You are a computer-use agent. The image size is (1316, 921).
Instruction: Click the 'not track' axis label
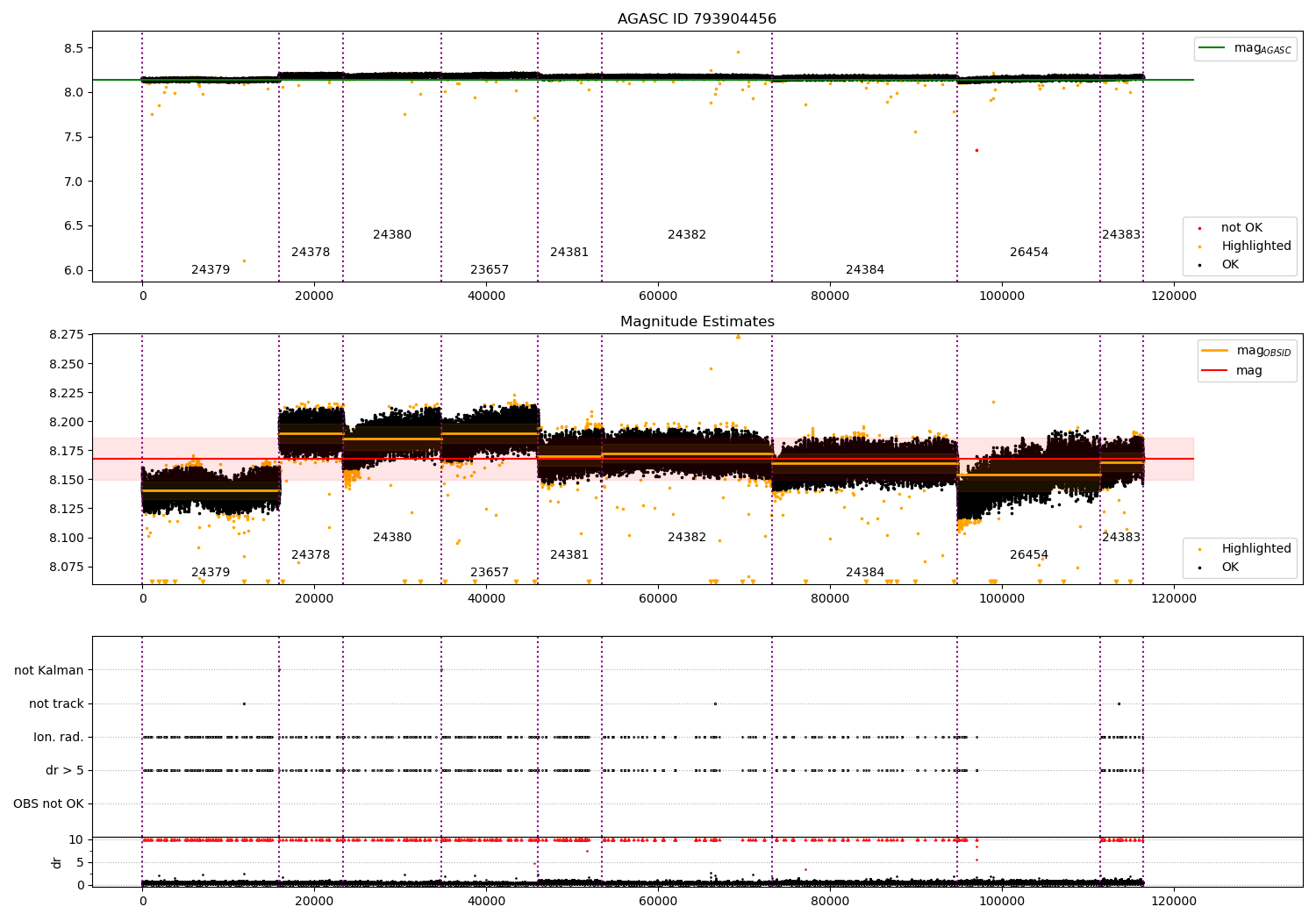[x=56, y=704]
